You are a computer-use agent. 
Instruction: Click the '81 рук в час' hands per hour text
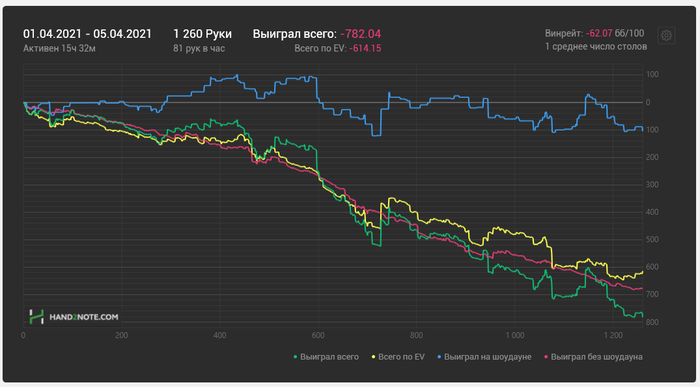pyautogui.click(x=199, y=48)
